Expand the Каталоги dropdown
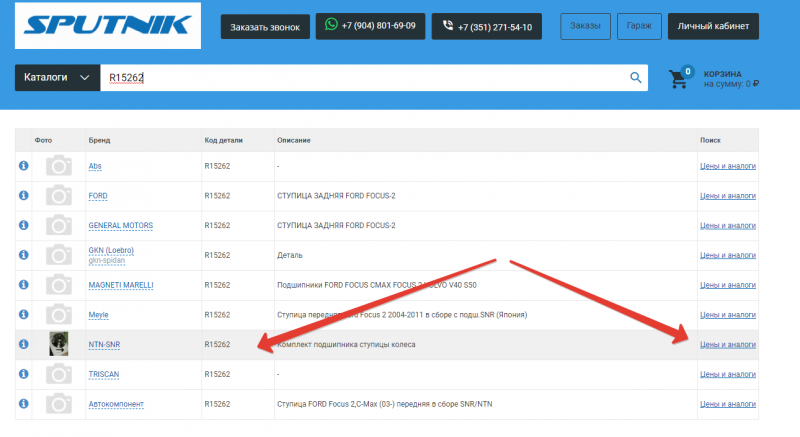 57,78
